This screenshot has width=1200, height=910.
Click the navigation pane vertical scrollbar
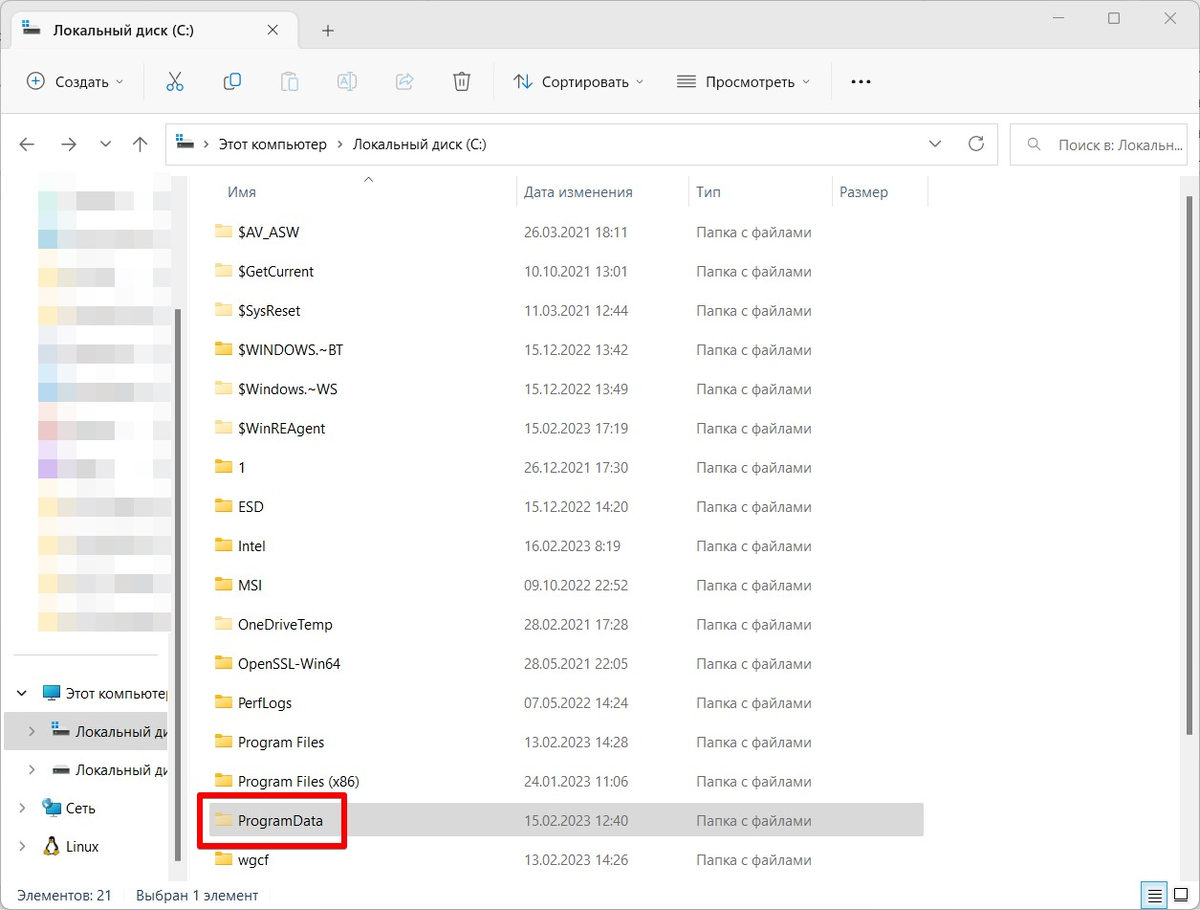[179, 583]
